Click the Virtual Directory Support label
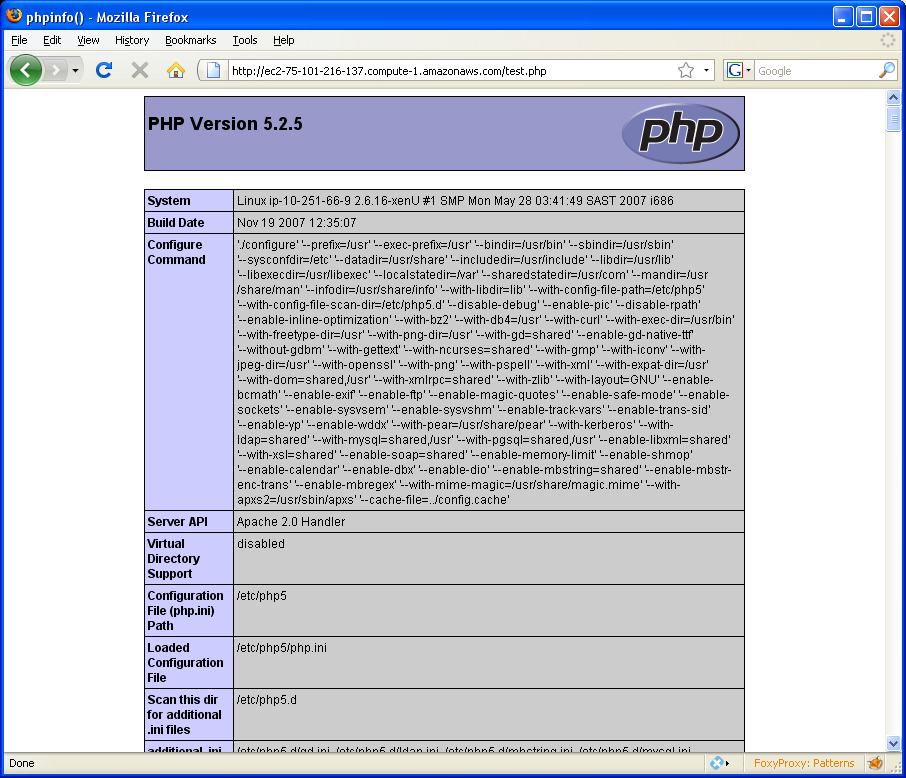The height and width of the screenshot is (778, 906). coord(173,558)
